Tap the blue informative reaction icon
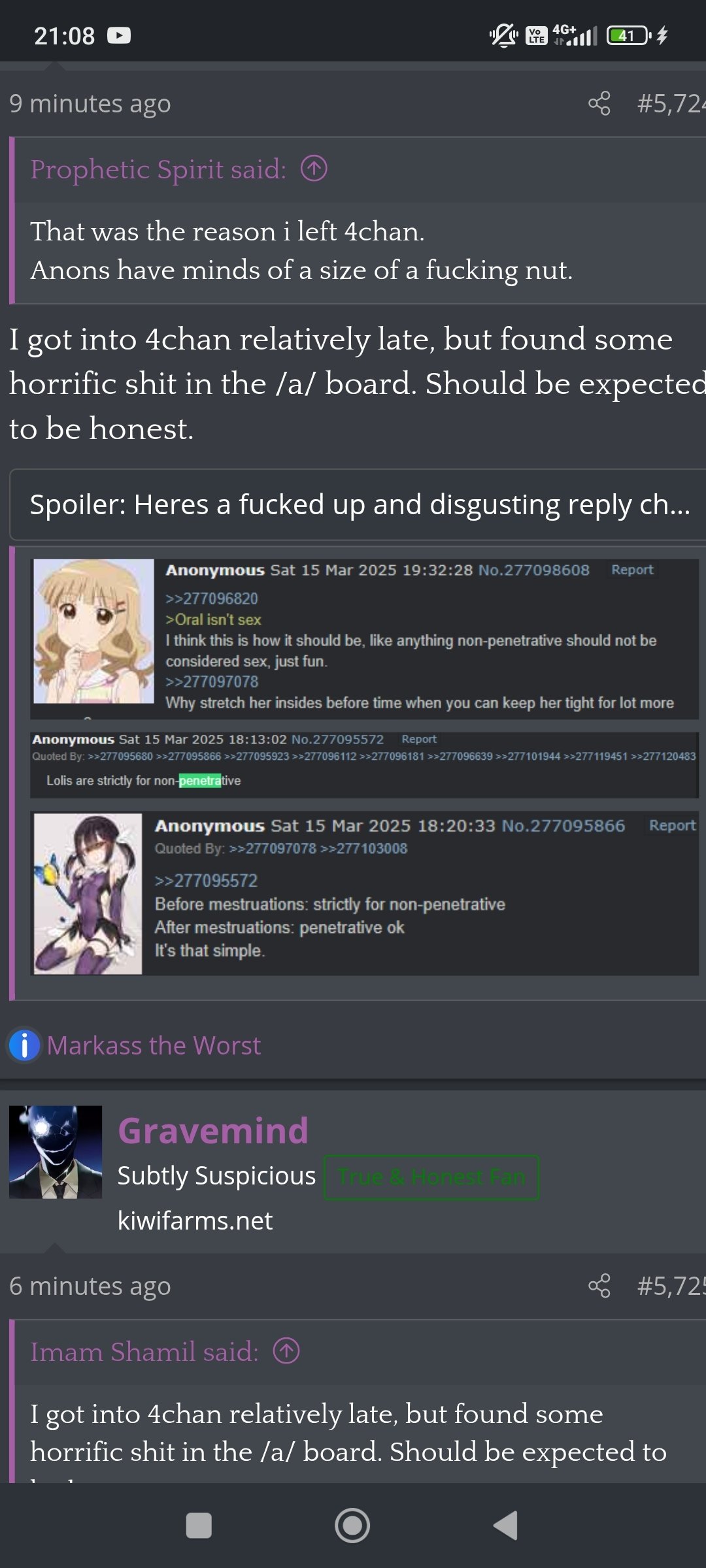The height and width of the screenshot is (1568, 706). tap(25, 1045)
